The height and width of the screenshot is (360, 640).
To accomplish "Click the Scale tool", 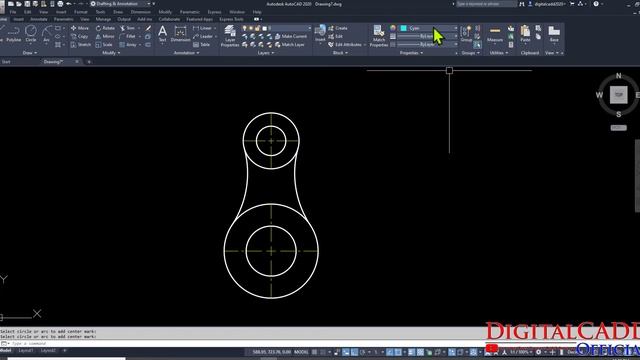I will click(104, 44).
